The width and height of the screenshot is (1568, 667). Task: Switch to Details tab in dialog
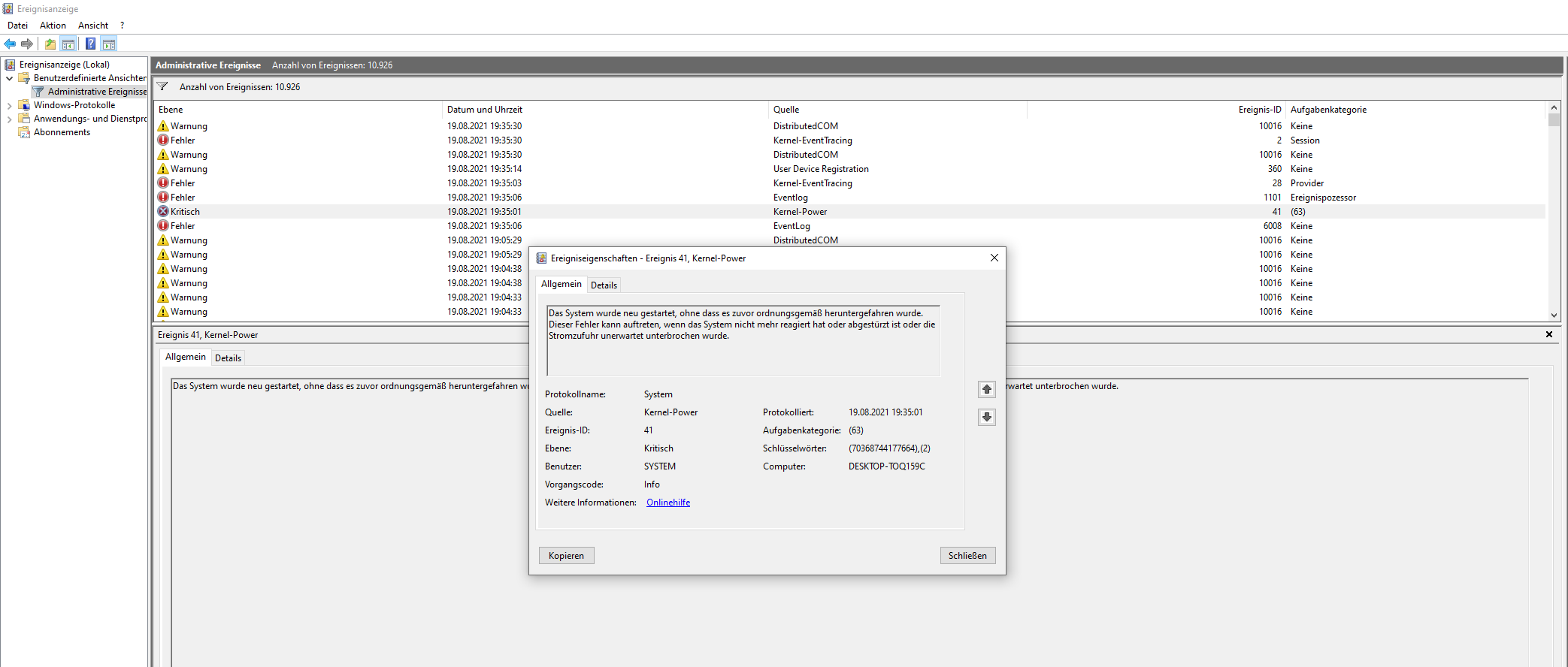[604, 285]
